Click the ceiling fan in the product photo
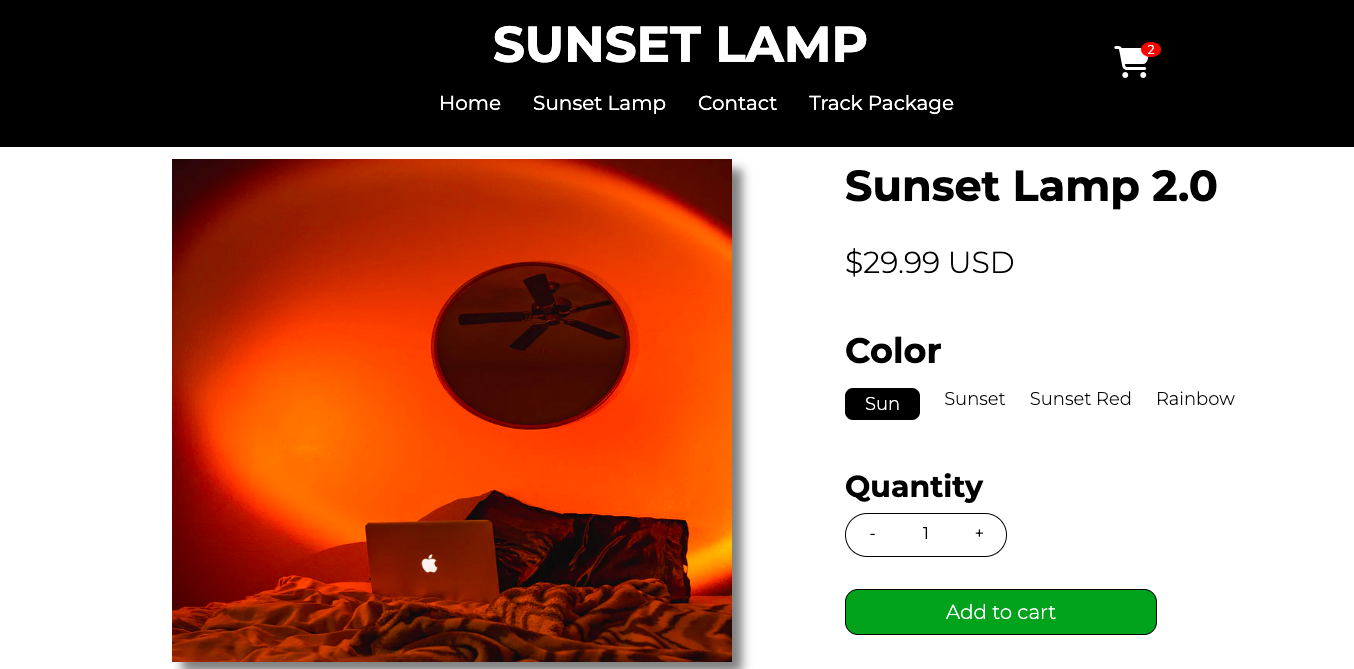This screenshot has height=669, width=1354. click(537, 311)
